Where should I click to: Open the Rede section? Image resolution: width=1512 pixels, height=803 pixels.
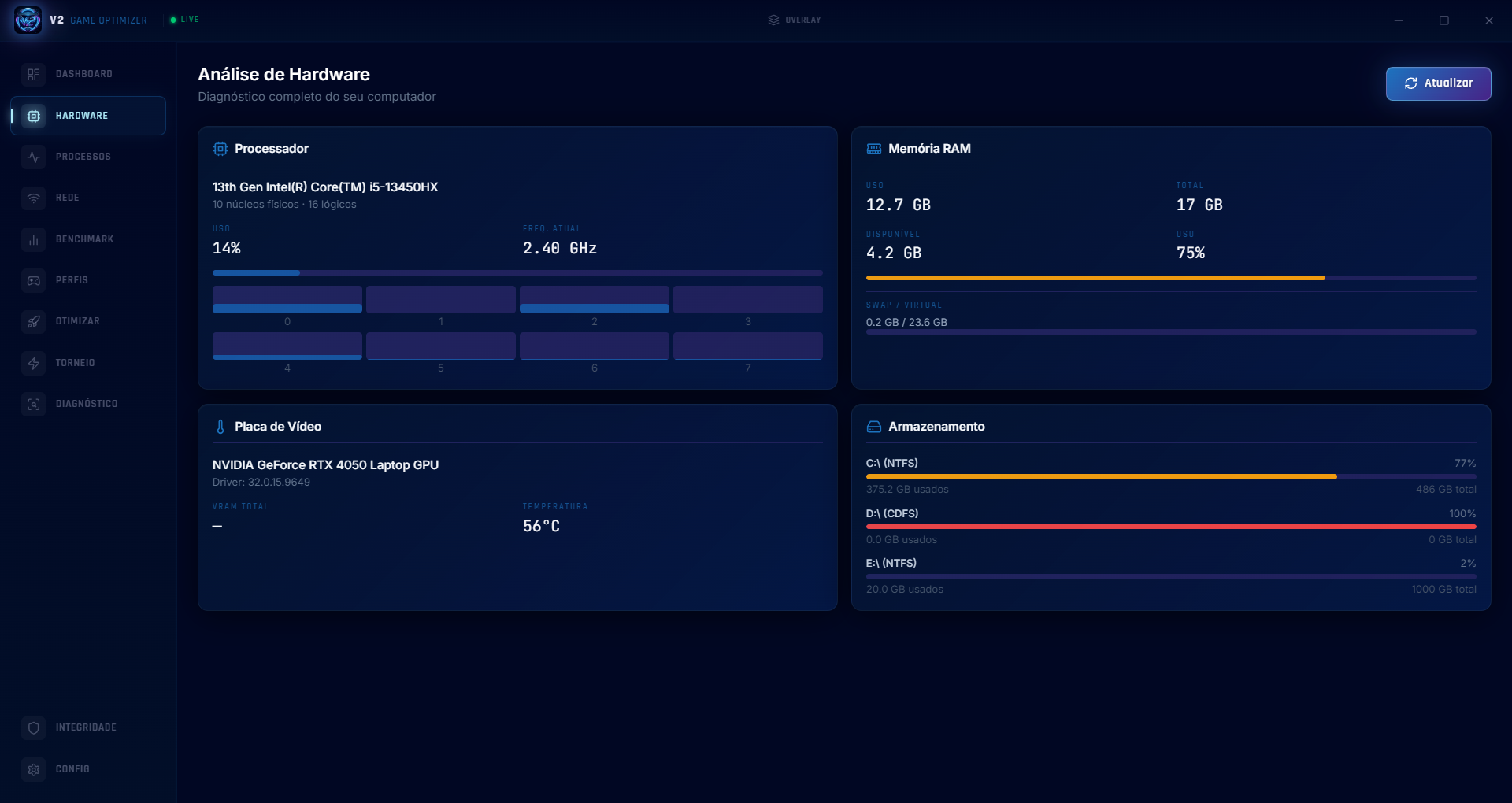88,198
